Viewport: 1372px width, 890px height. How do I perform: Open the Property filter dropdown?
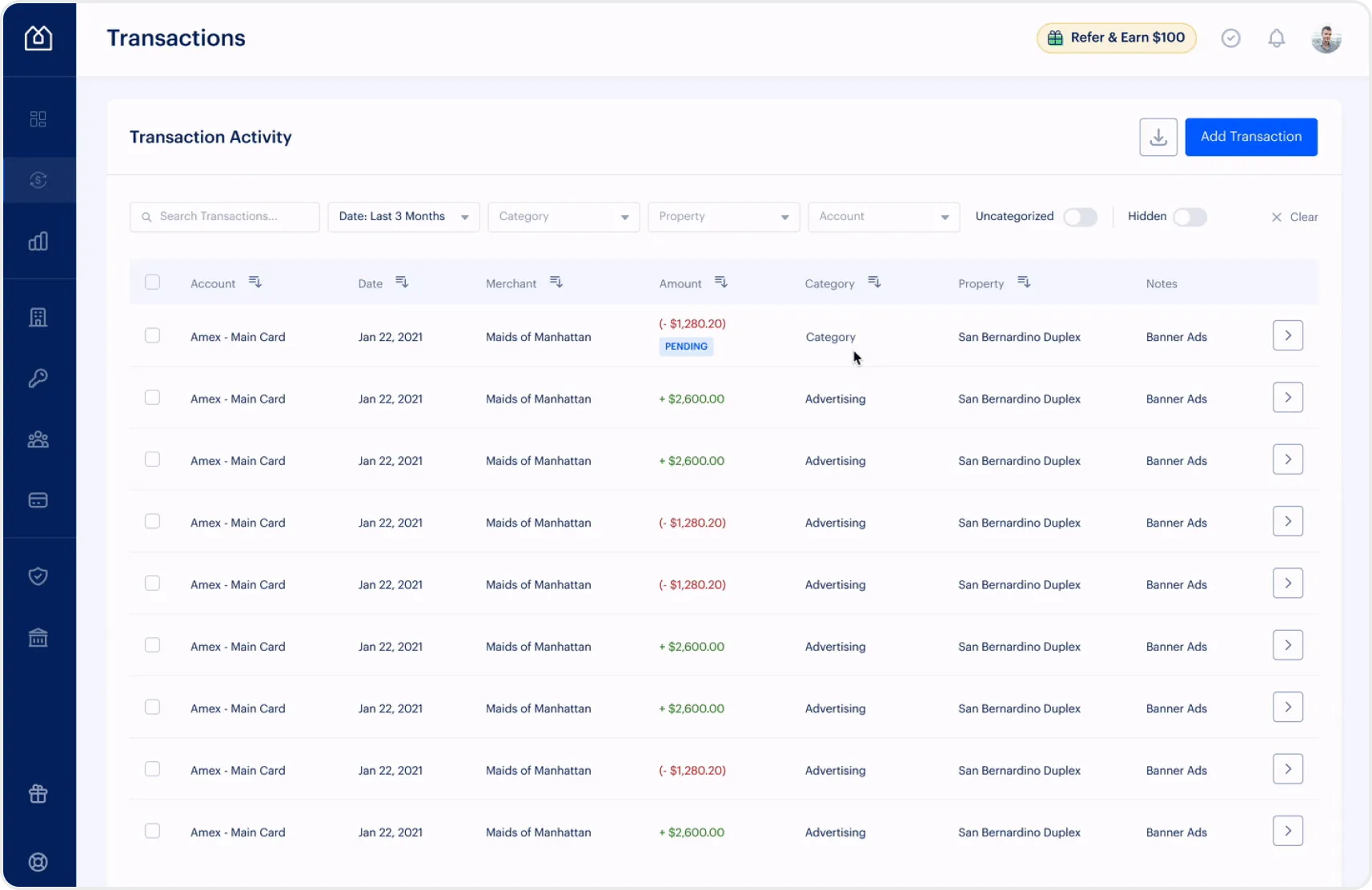tap(724, 217)
